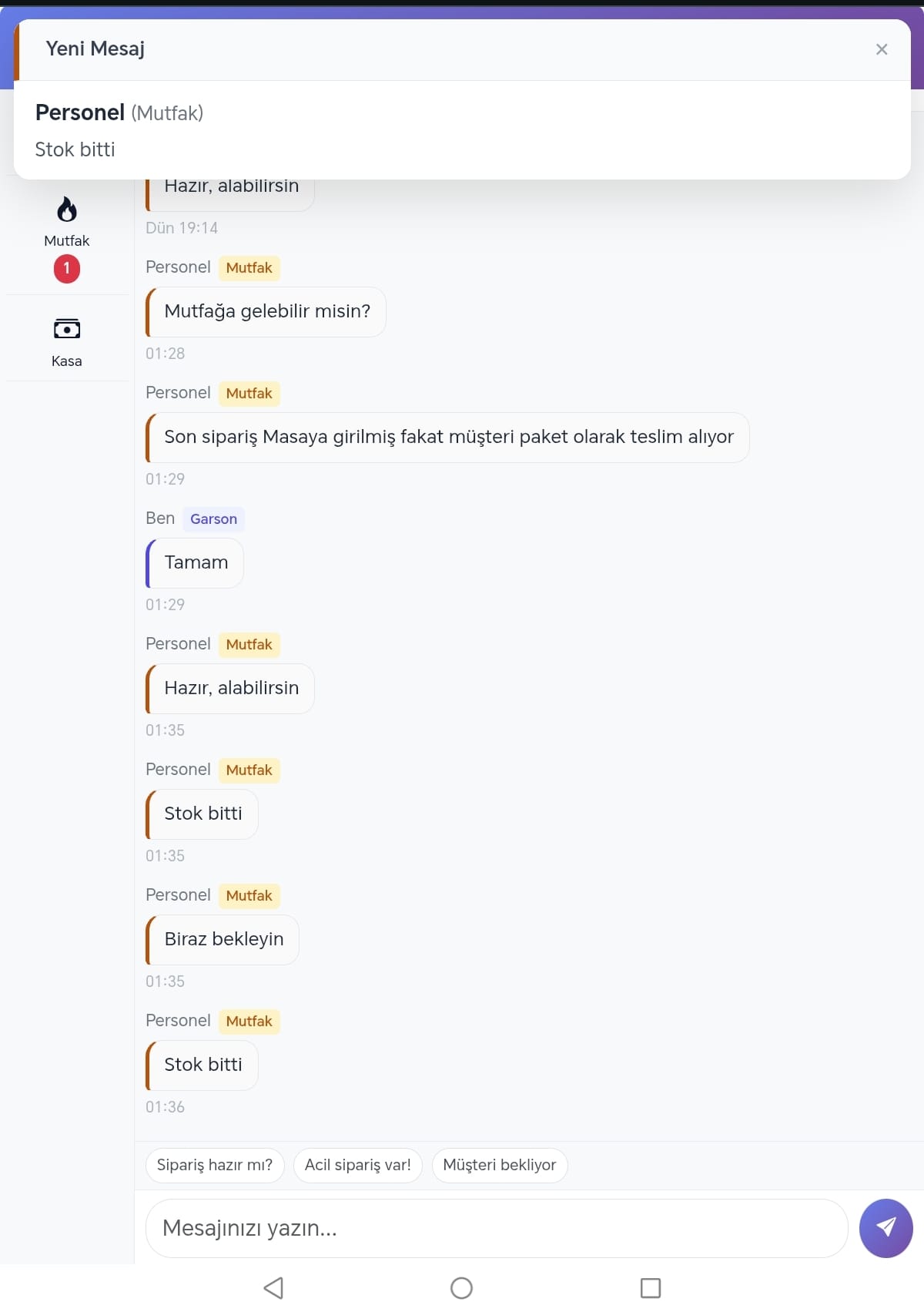924x1312 pixels.
Task: Choose 'Sipariş hazır mı?' quick reply
Action: pyautogui.click(x=215, y=1165)
